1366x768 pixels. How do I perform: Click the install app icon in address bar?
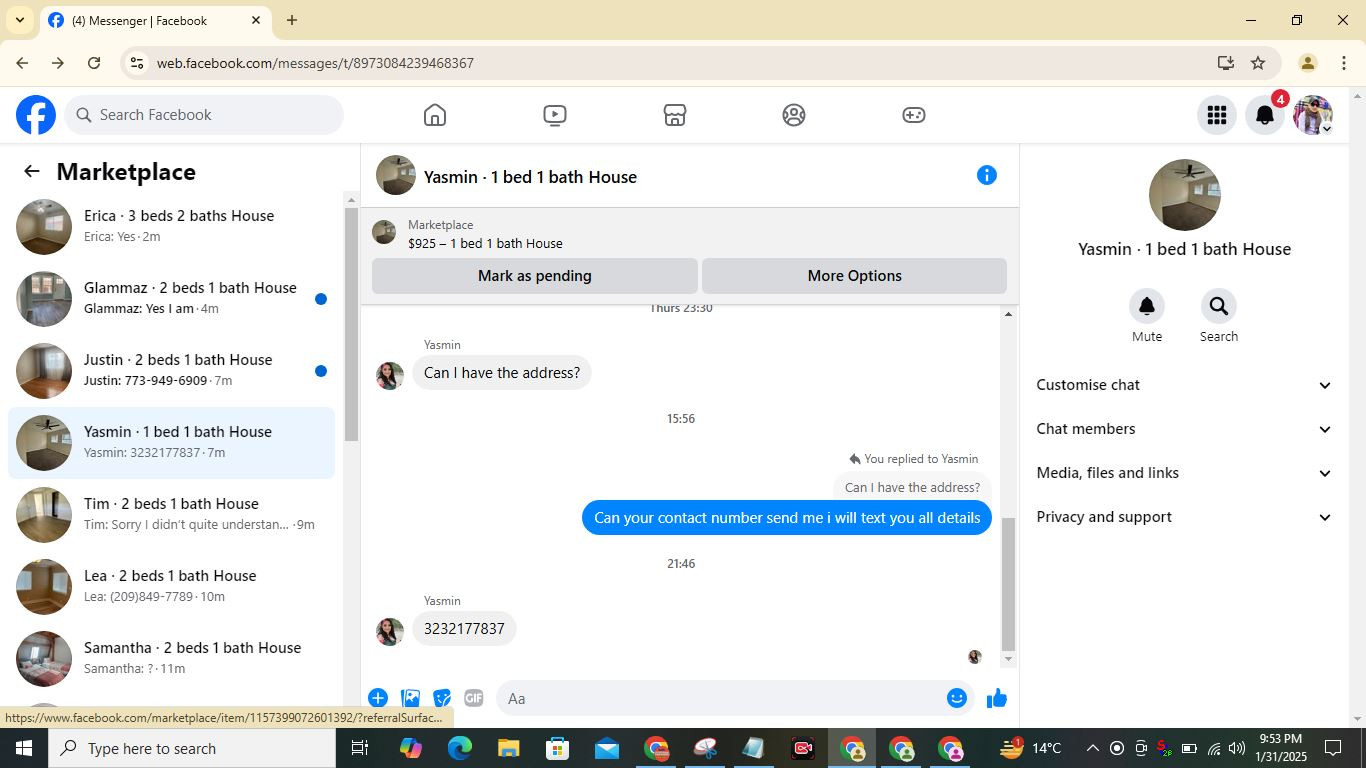tap(1226, 63)
